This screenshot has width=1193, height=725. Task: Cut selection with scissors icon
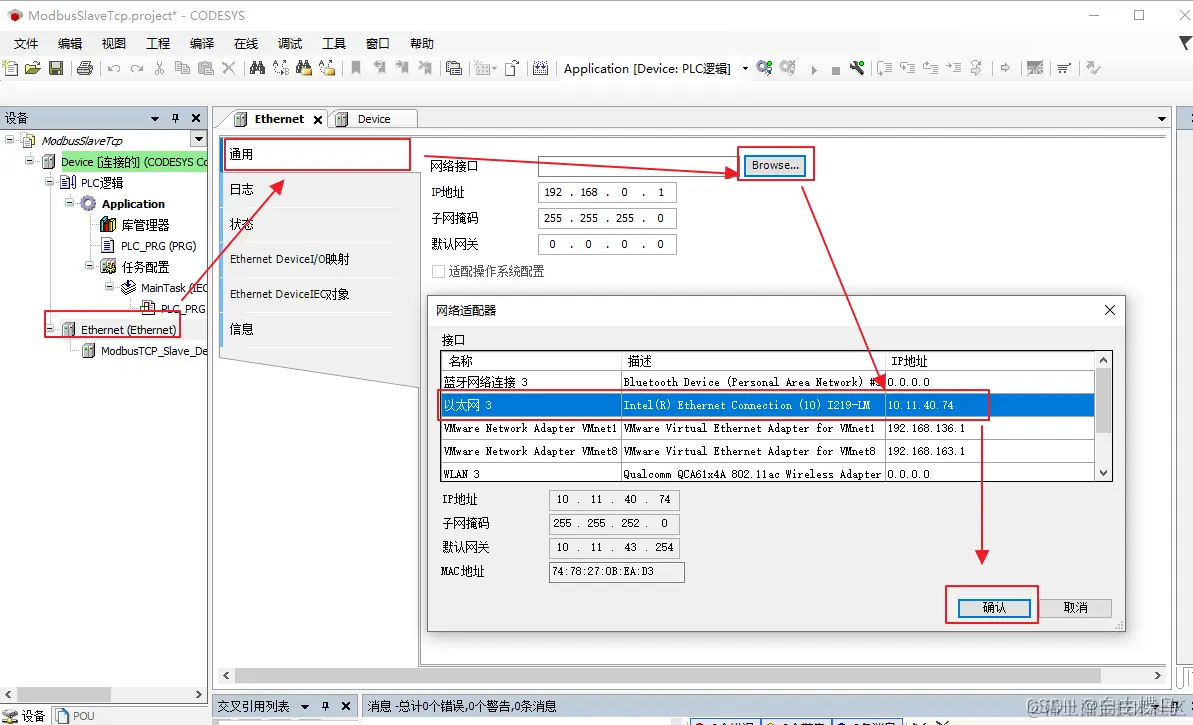click(159, 68)
